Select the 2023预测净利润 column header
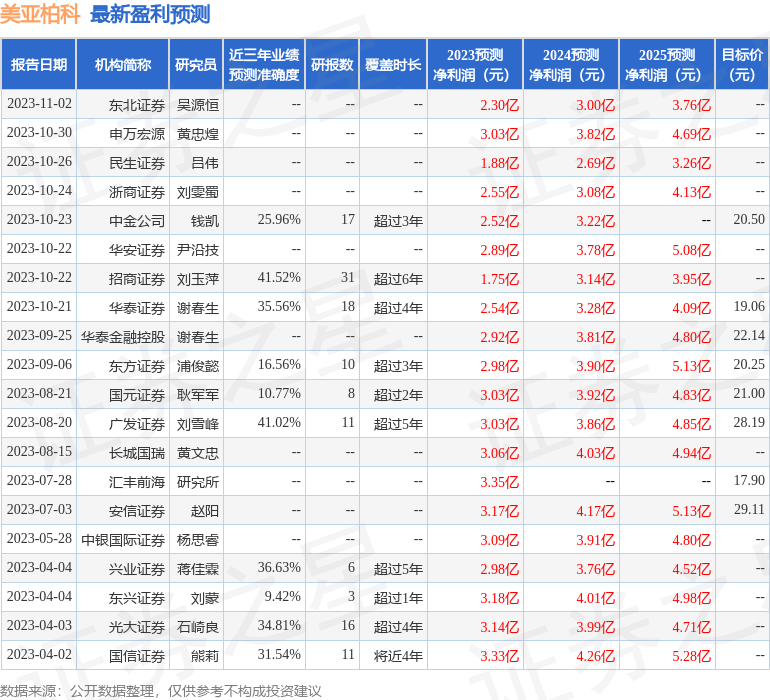This screenshot has height=700, width=770. coord(475,64)
